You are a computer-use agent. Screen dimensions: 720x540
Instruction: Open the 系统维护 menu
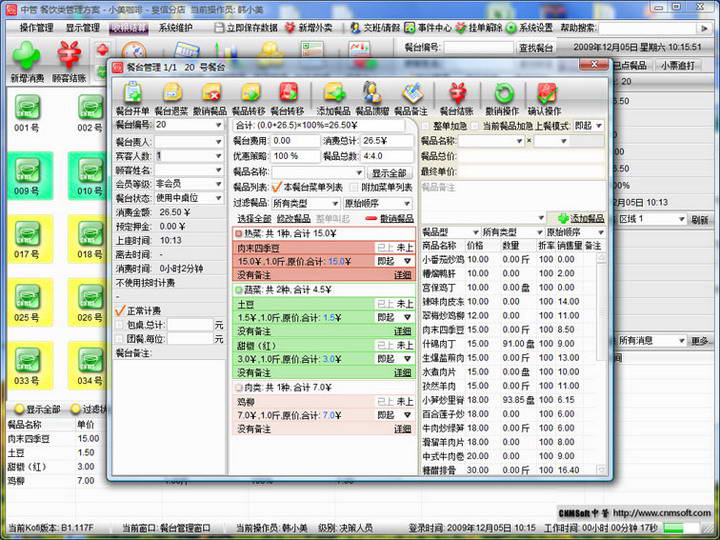click(176, 28)
